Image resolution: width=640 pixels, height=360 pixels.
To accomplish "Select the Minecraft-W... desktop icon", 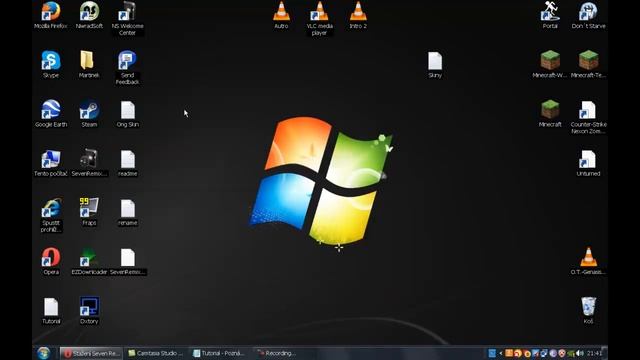I will tap(550, 64).
